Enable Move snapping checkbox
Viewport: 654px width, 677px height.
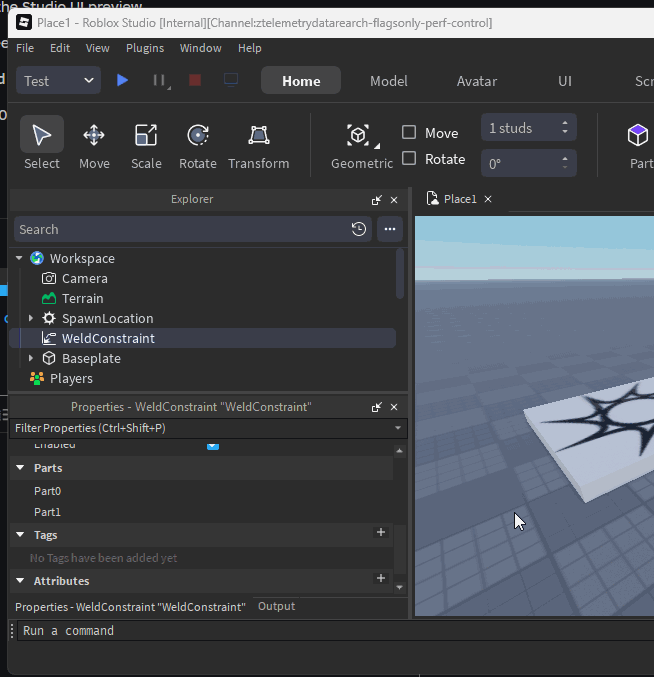click(409, 132)
